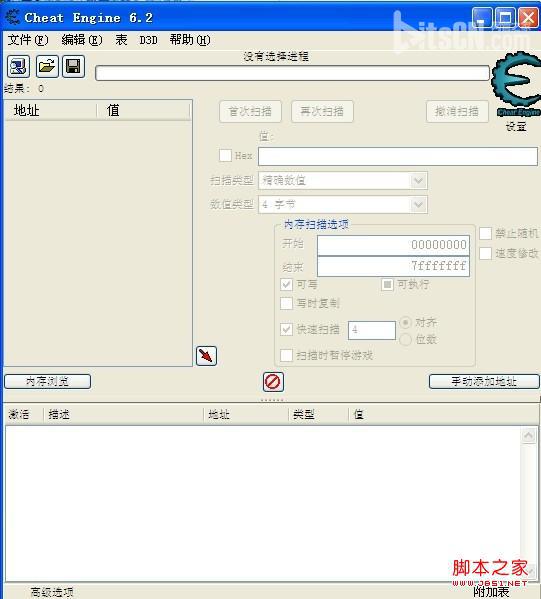541x599 pixels.
Task: Open the process list icon
Action: pyautogui.click(x=18, y=66)
